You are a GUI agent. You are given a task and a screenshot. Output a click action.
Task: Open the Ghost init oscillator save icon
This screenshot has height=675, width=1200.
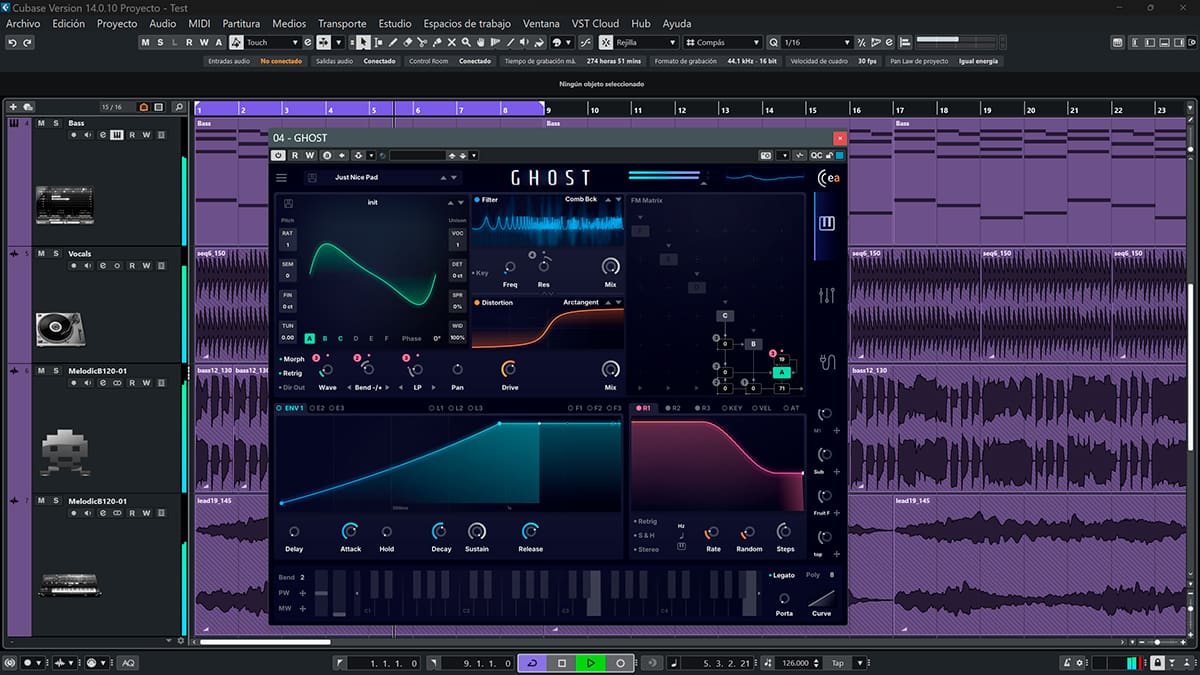[289, 202]
